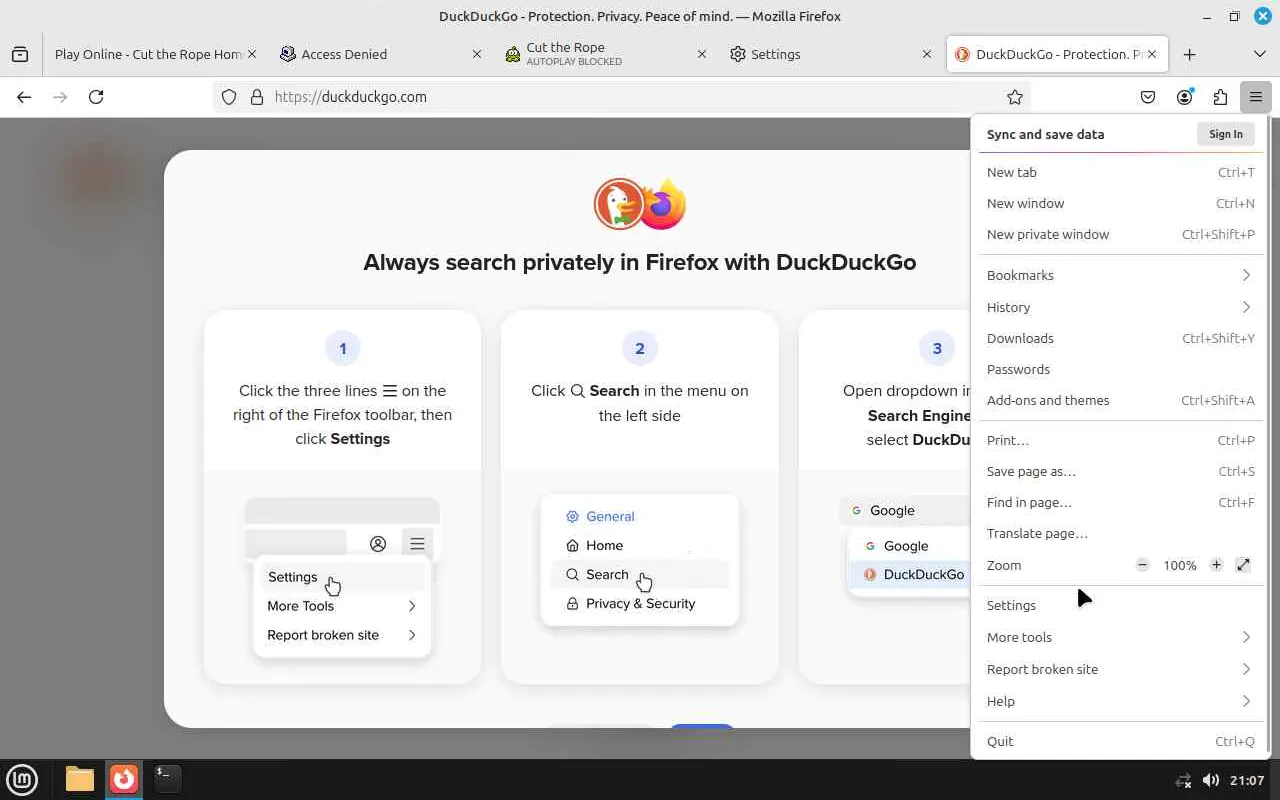Image resolution: width=1280 pixels, height=800 pixels.
Task: Click the Sign In button
Action: 1225,134
